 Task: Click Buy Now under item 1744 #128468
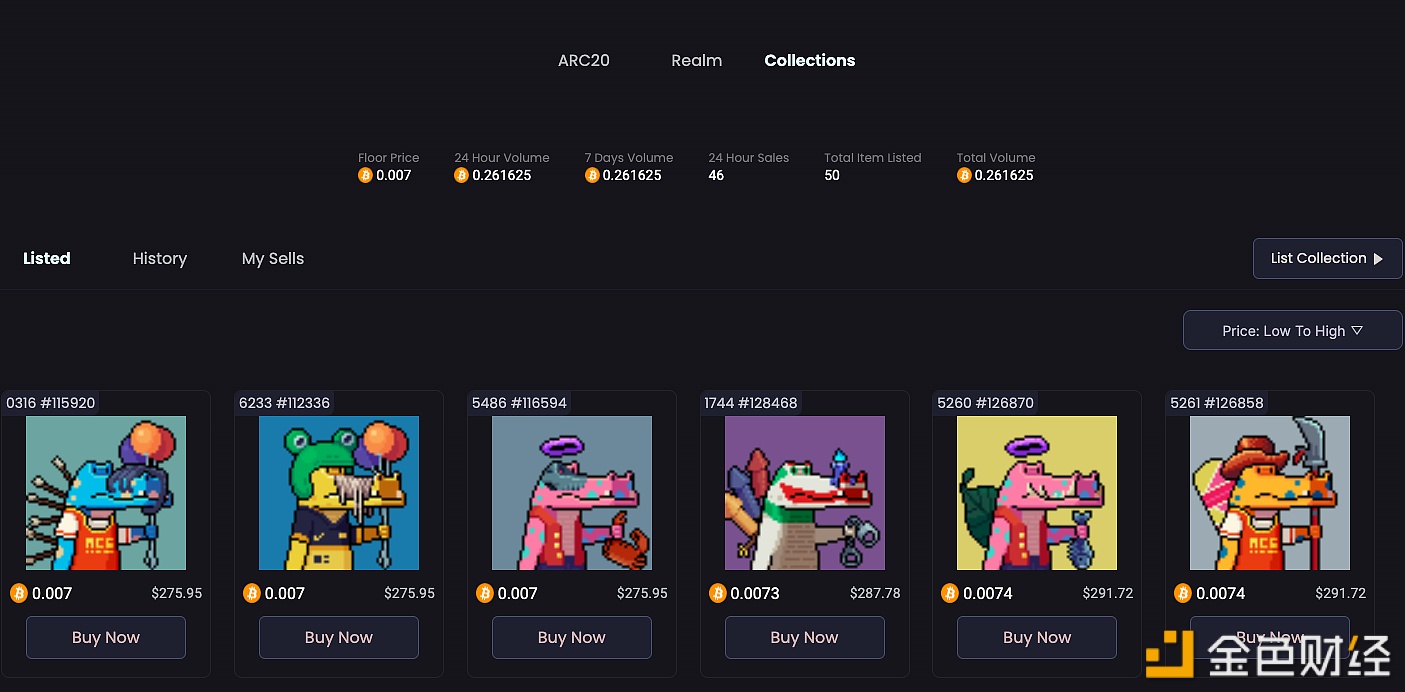[x=805, y=637]
